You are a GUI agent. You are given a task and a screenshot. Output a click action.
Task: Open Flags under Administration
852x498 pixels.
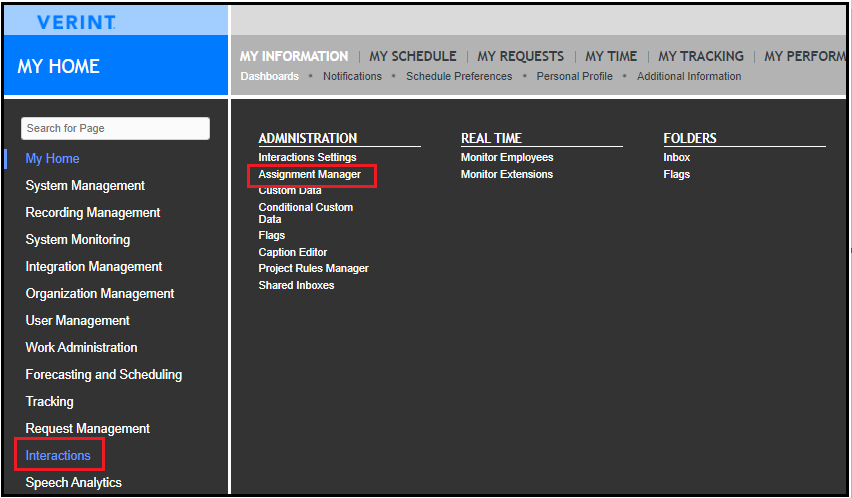click(x=272, y=236)
